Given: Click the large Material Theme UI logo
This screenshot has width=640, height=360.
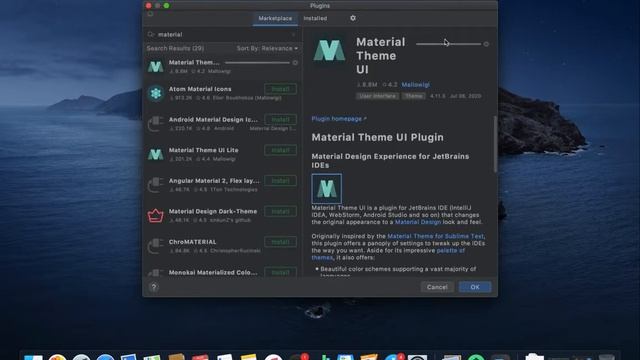Looking at the screenshot, I should tap(329, 51).
